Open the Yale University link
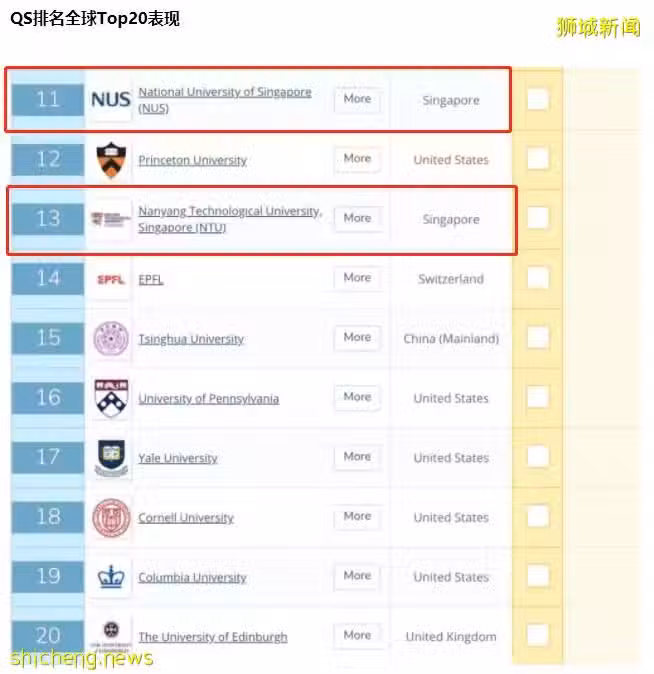This screenshot has width=654, height=674. (178, 458)
